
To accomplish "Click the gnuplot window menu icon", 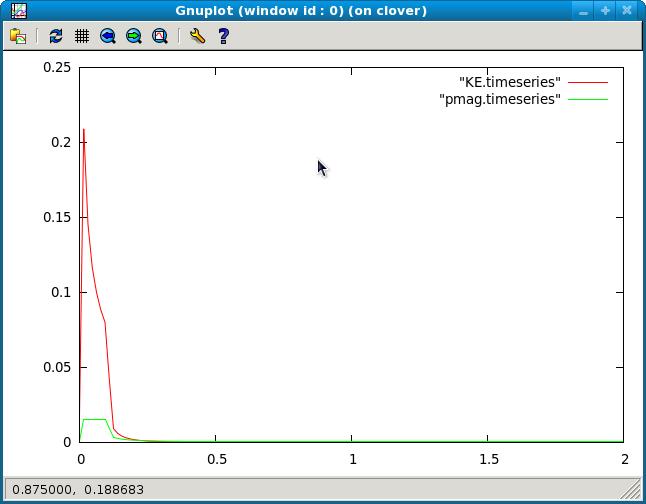I will click(19, 11).
